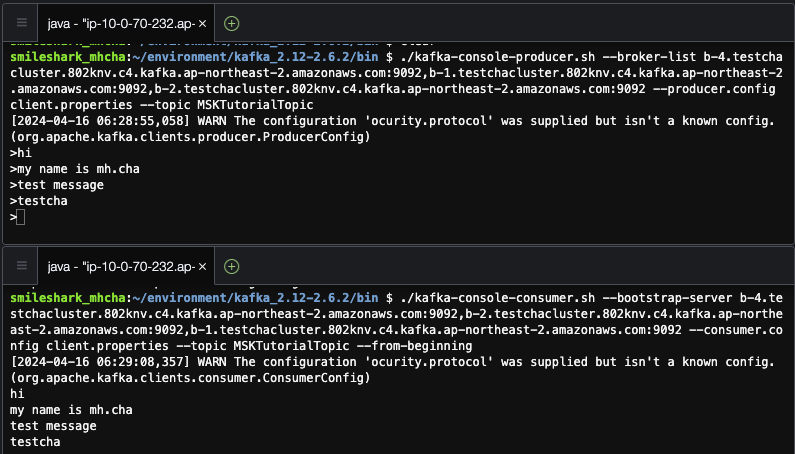The width and height of the screenshot is (795, 454).
Task: Click the producer line '>testcha'
Action: [39, 201]
